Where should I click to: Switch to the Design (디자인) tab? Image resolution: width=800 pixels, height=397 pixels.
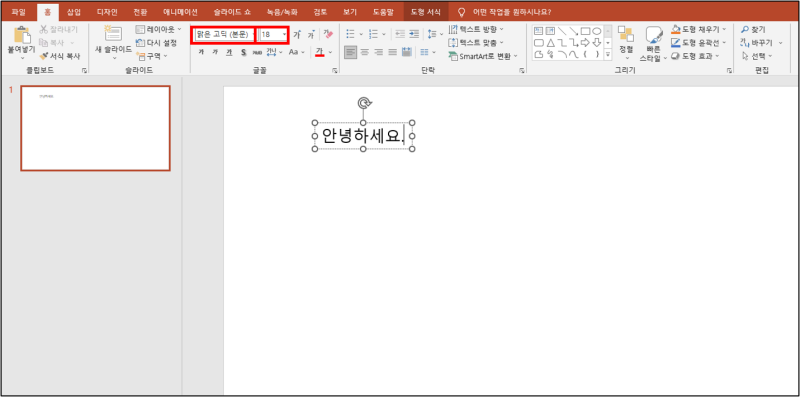(107, 11)
